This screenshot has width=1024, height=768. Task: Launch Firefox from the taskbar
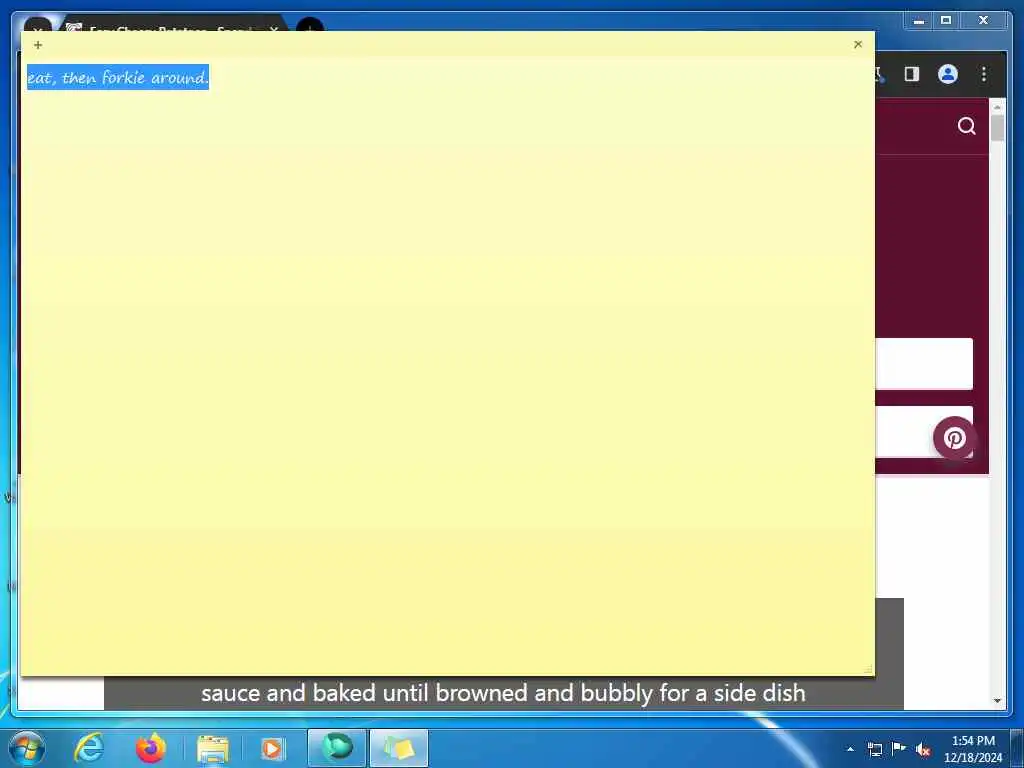(151, 748)
